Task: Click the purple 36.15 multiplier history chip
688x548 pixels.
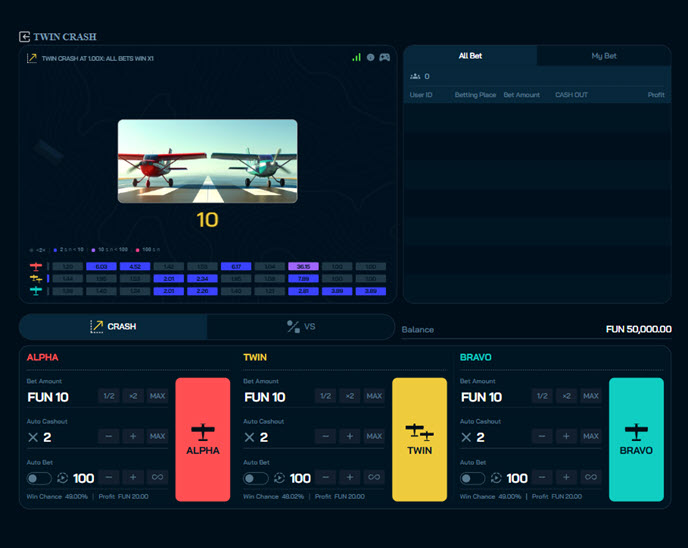Action: point(302,267)
